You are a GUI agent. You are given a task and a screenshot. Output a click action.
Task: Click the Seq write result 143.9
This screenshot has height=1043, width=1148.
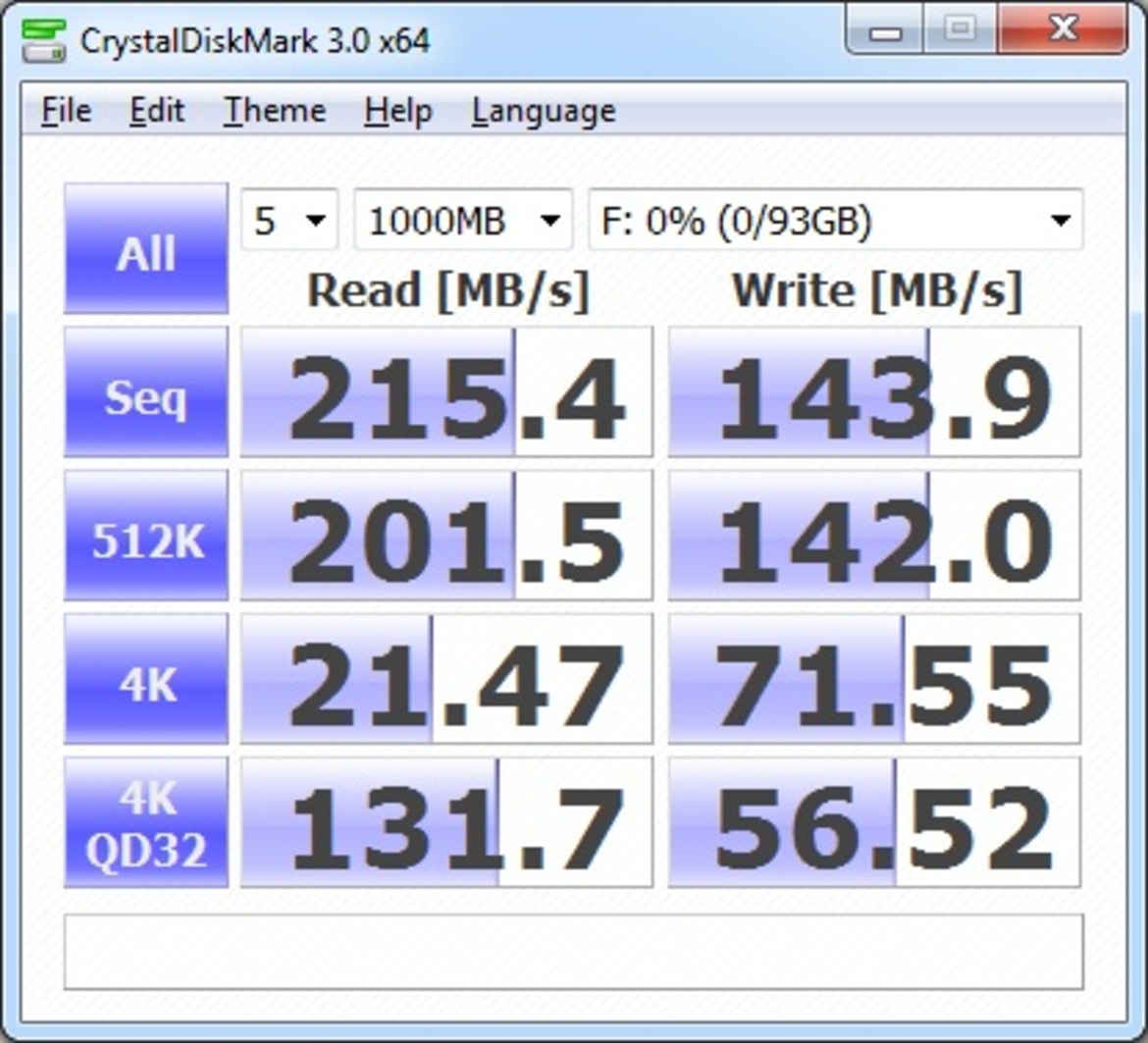(x=874, y=391)
